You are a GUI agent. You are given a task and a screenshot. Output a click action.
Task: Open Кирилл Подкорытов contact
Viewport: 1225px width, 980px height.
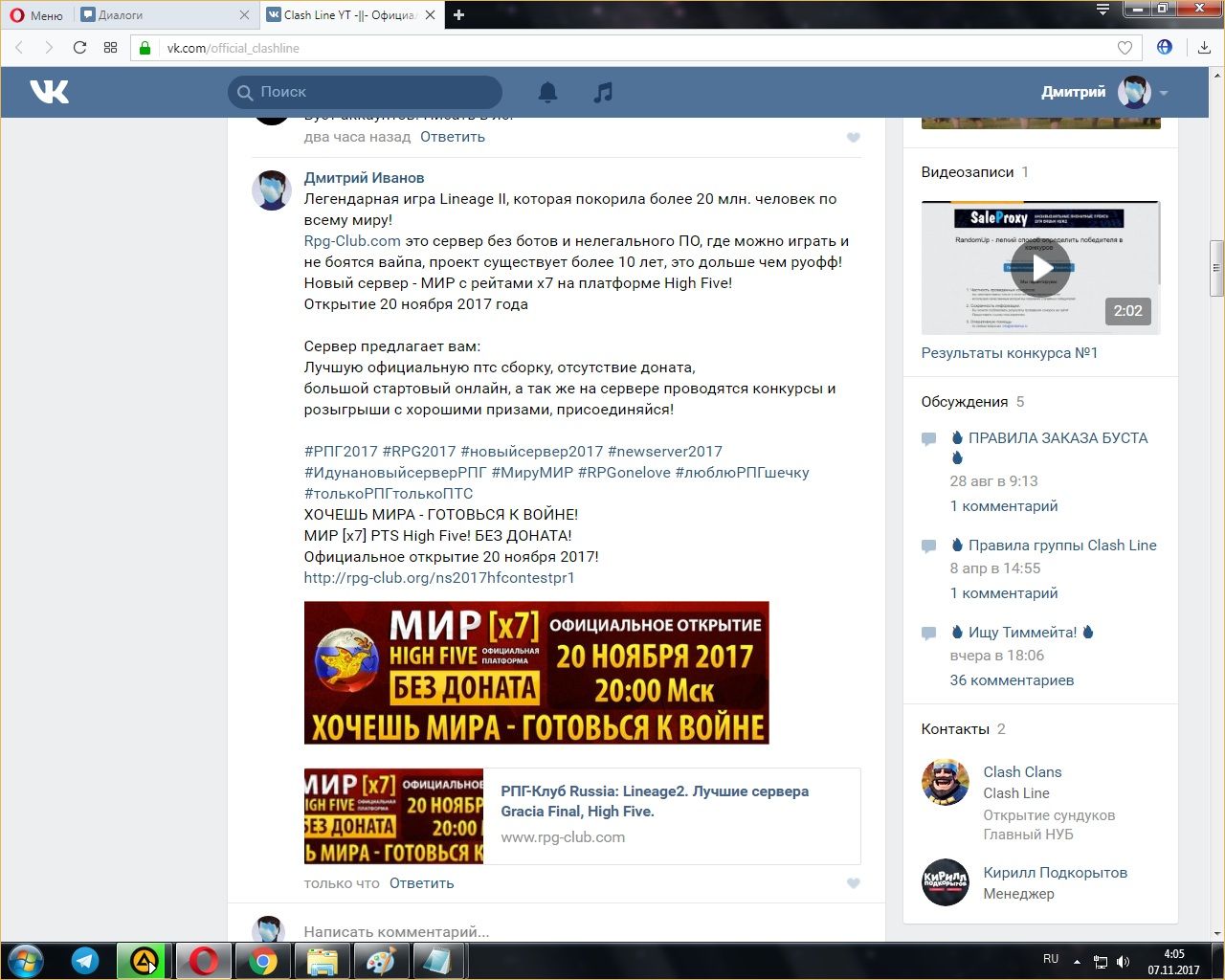(x=1055, y=873)
